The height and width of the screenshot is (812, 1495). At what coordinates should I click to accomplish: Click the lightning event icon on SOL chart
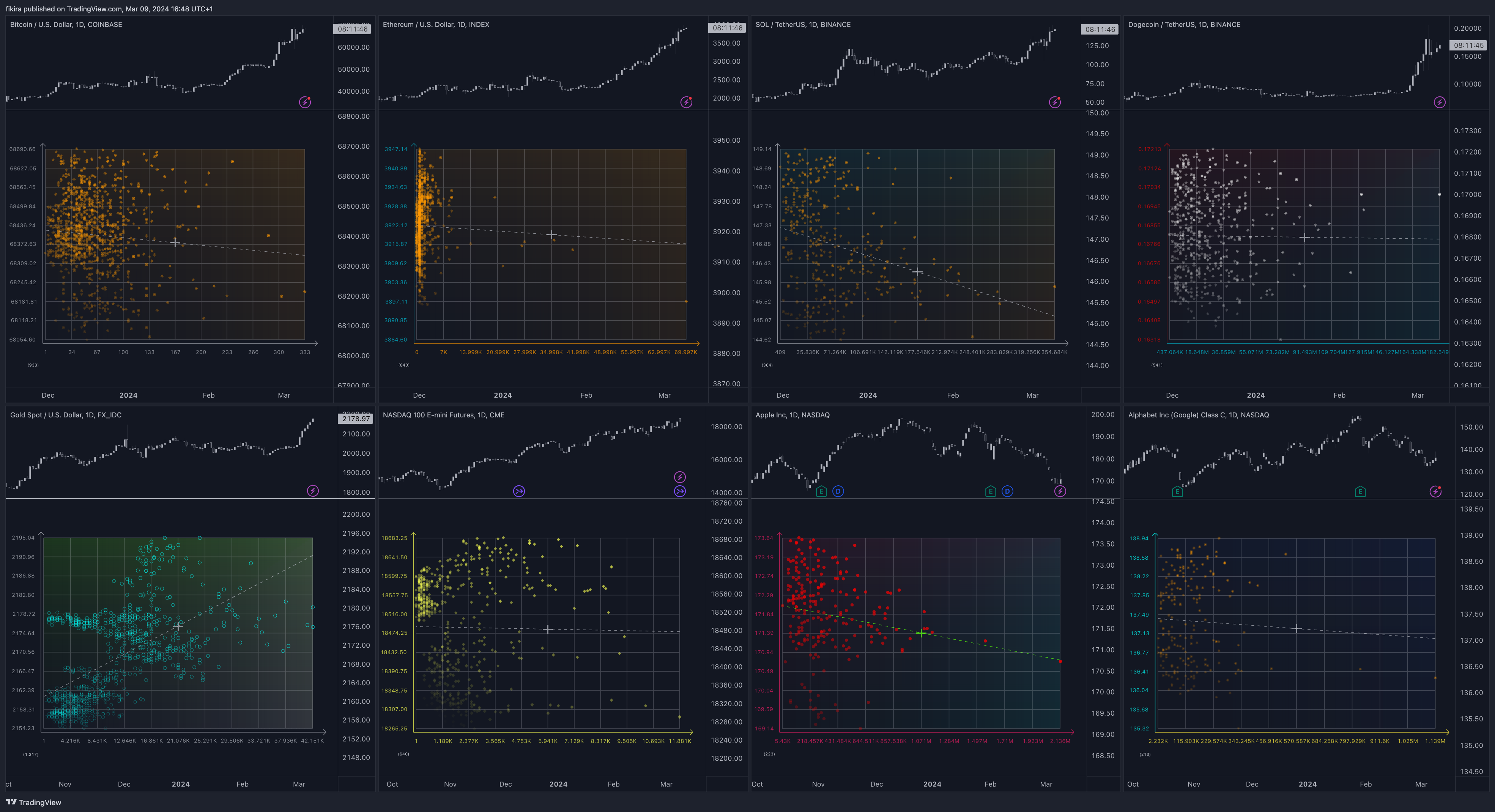[x=1054, y=102]
